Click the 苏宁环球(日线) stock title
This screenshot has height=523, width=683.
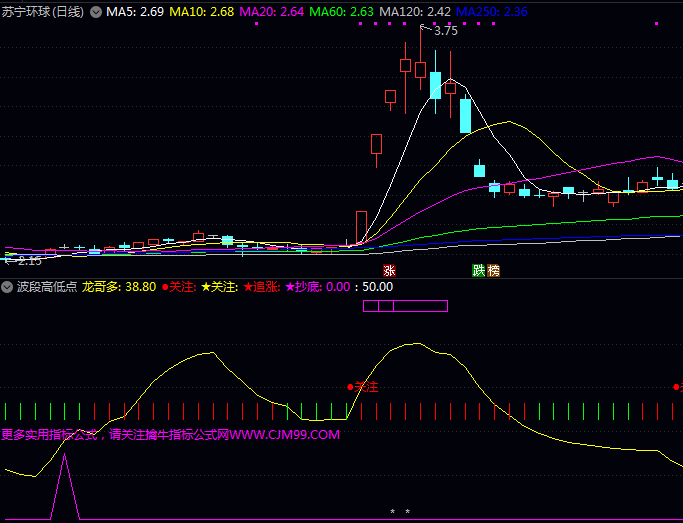click(43, 12)
